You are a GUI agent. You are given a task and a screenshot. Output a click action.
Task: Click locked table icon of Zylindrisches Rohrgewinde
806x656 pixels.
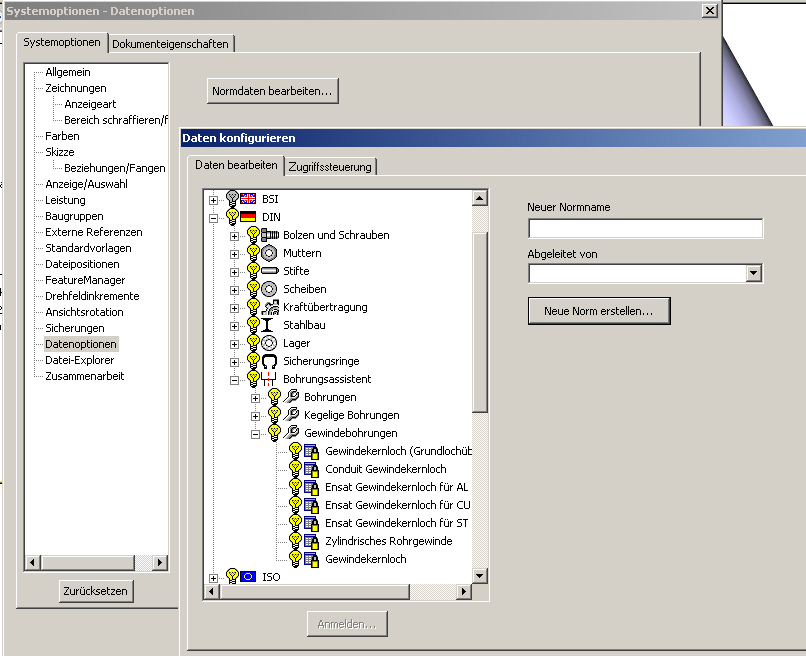point(312,541)
